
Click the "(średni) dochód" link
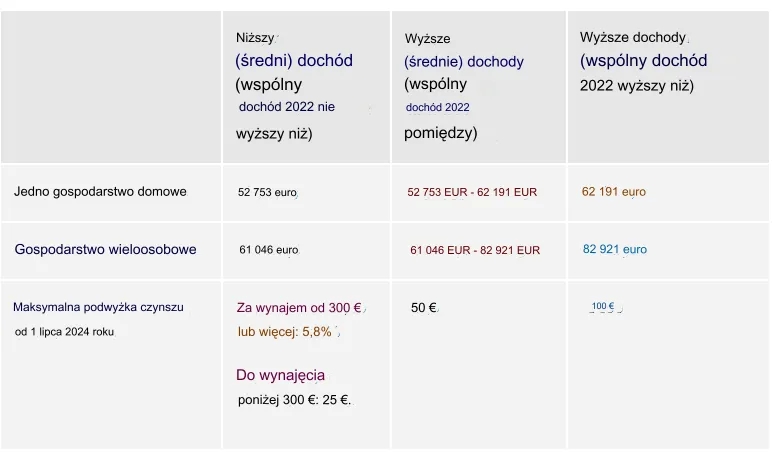[294, 61]
